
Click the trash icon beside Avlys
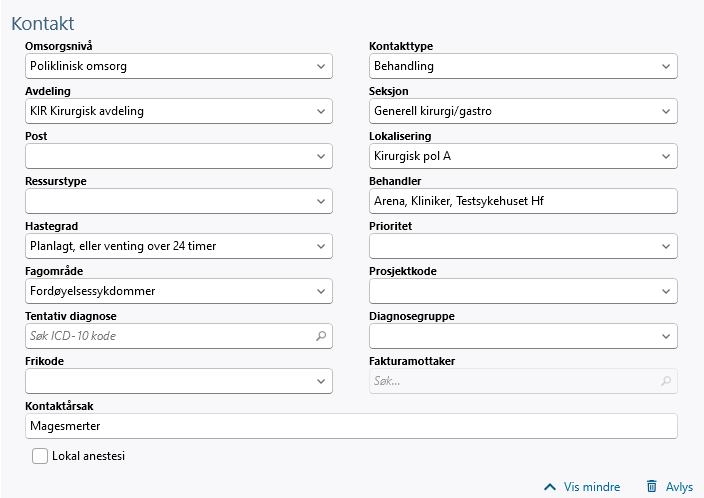point(652,487)
